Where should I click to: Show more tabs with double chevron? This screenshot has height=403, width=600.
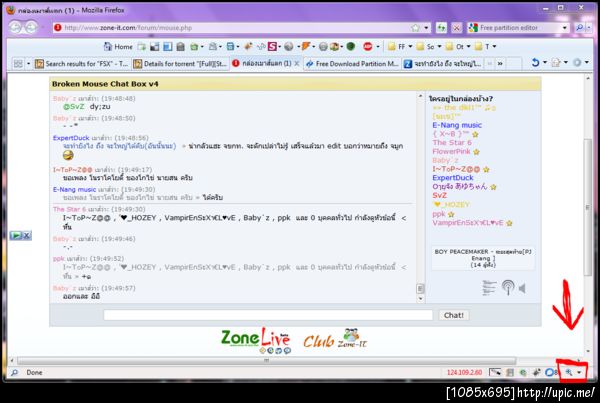[x=500, y=64]
